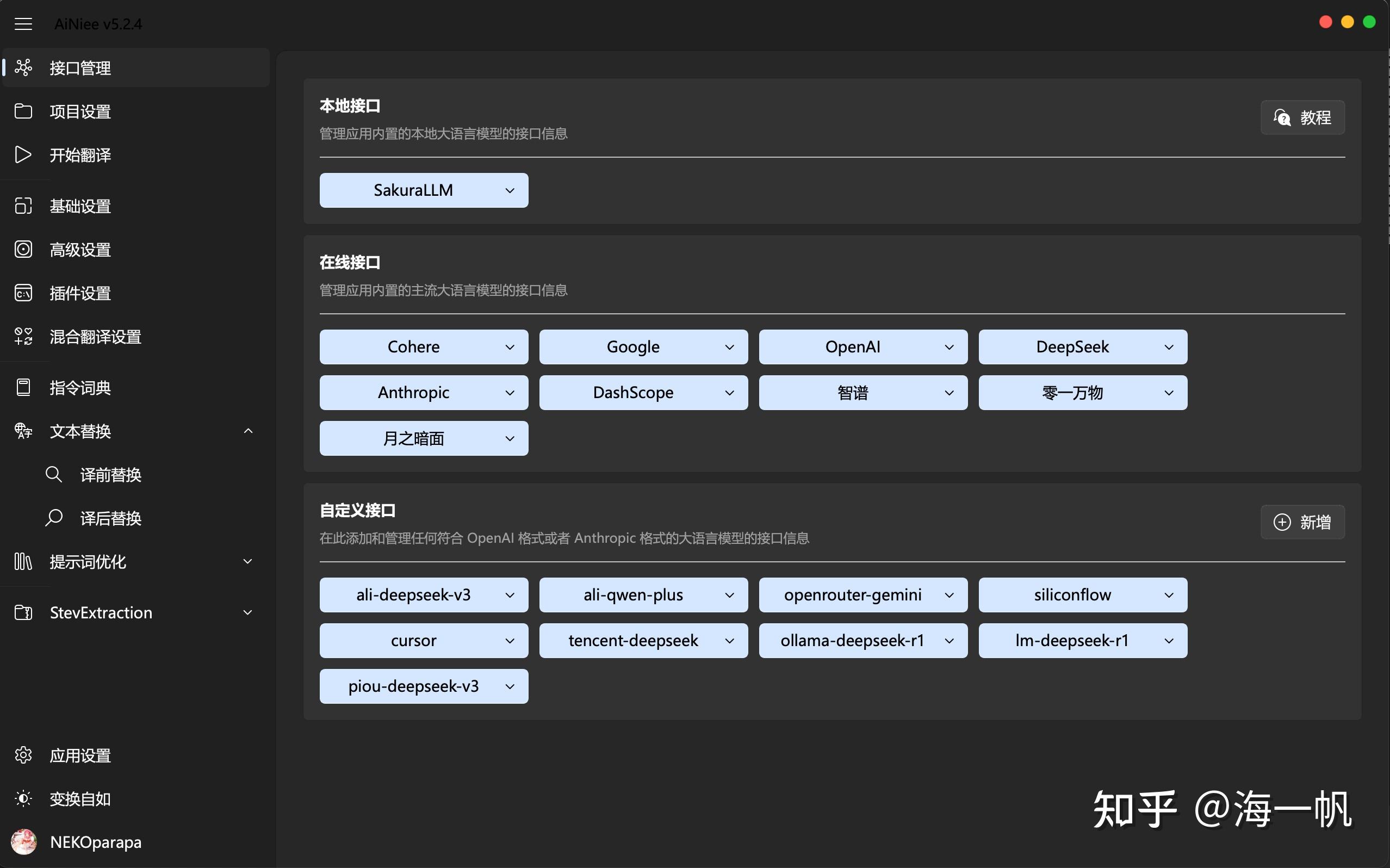Open 基础设置 page

136,206
